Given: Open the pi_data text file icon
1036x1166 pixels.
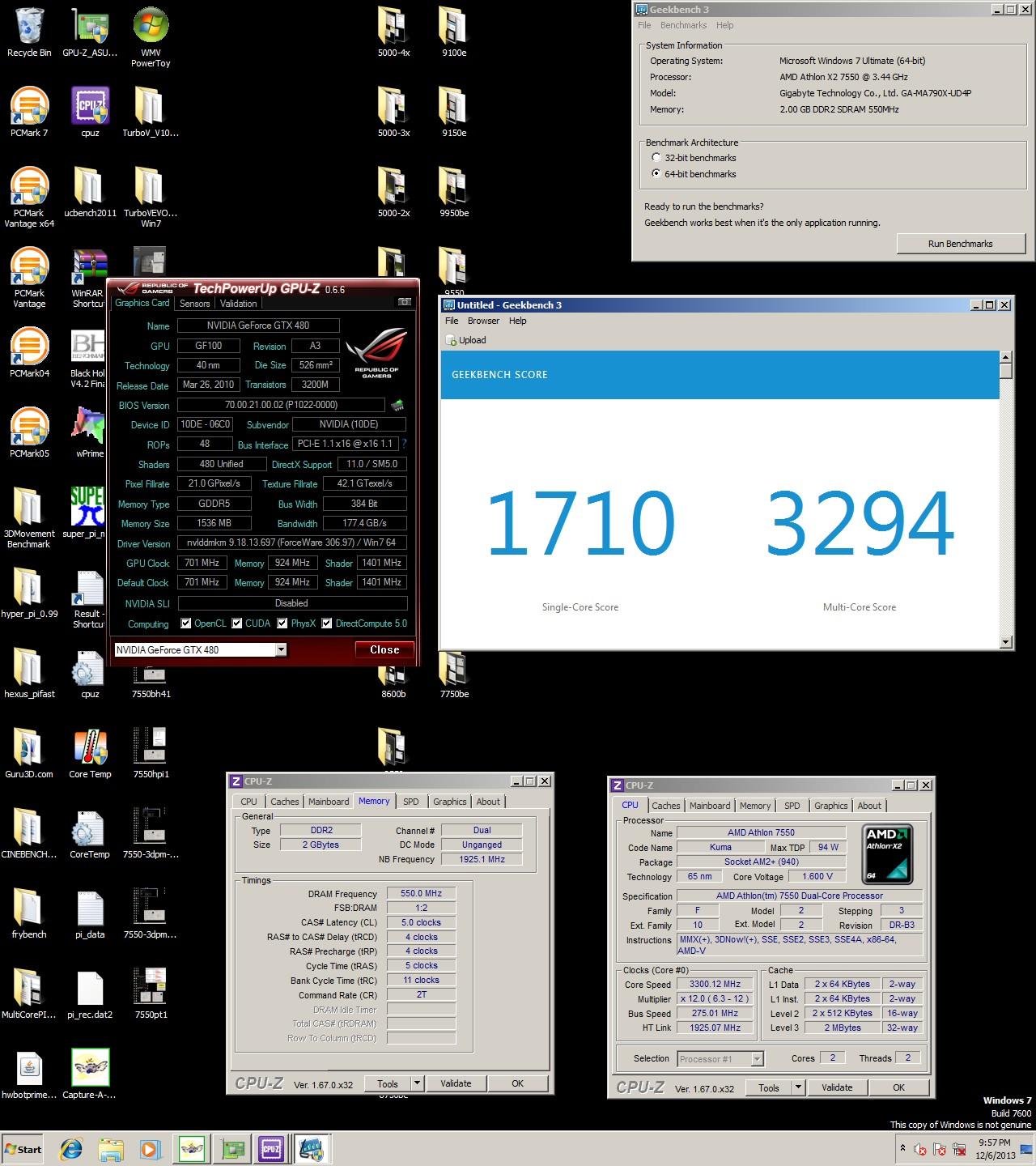Looking at the screenshot, I should [x=90, y=914].
